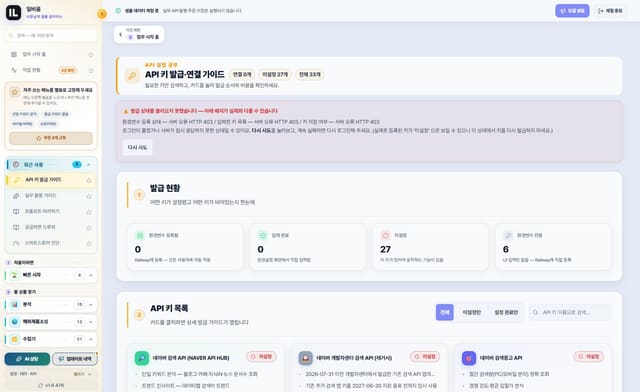
Task: Click the yellow 수집기 folder icon
Action: click(15, 339)
